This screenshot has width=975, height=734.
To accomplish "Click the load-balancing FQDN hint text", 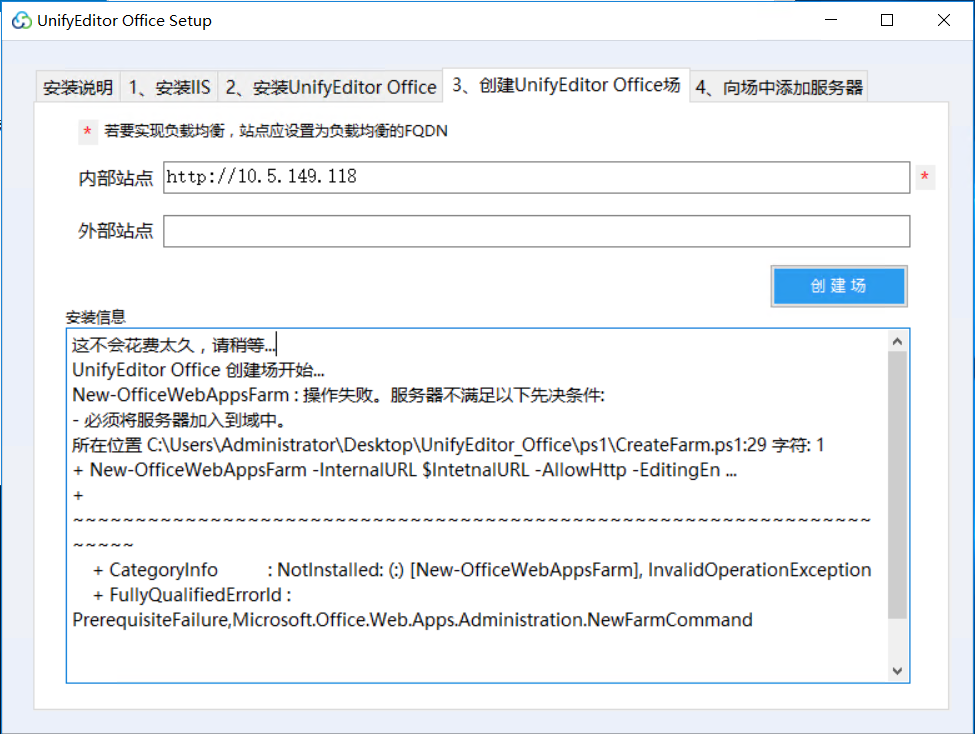I will pos(275,131).
